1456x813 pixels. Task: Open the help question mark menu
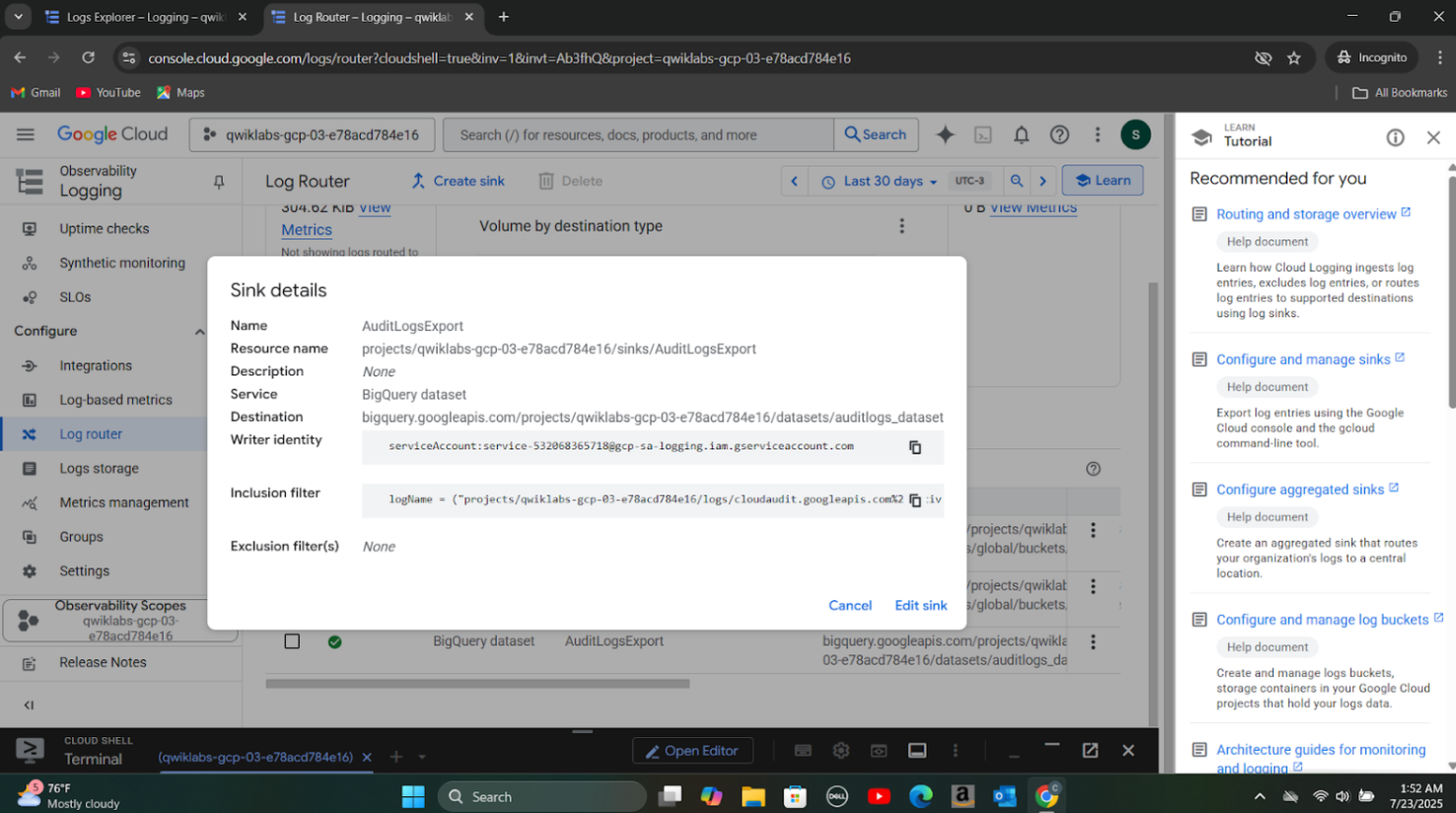[x=1060, y=135]
